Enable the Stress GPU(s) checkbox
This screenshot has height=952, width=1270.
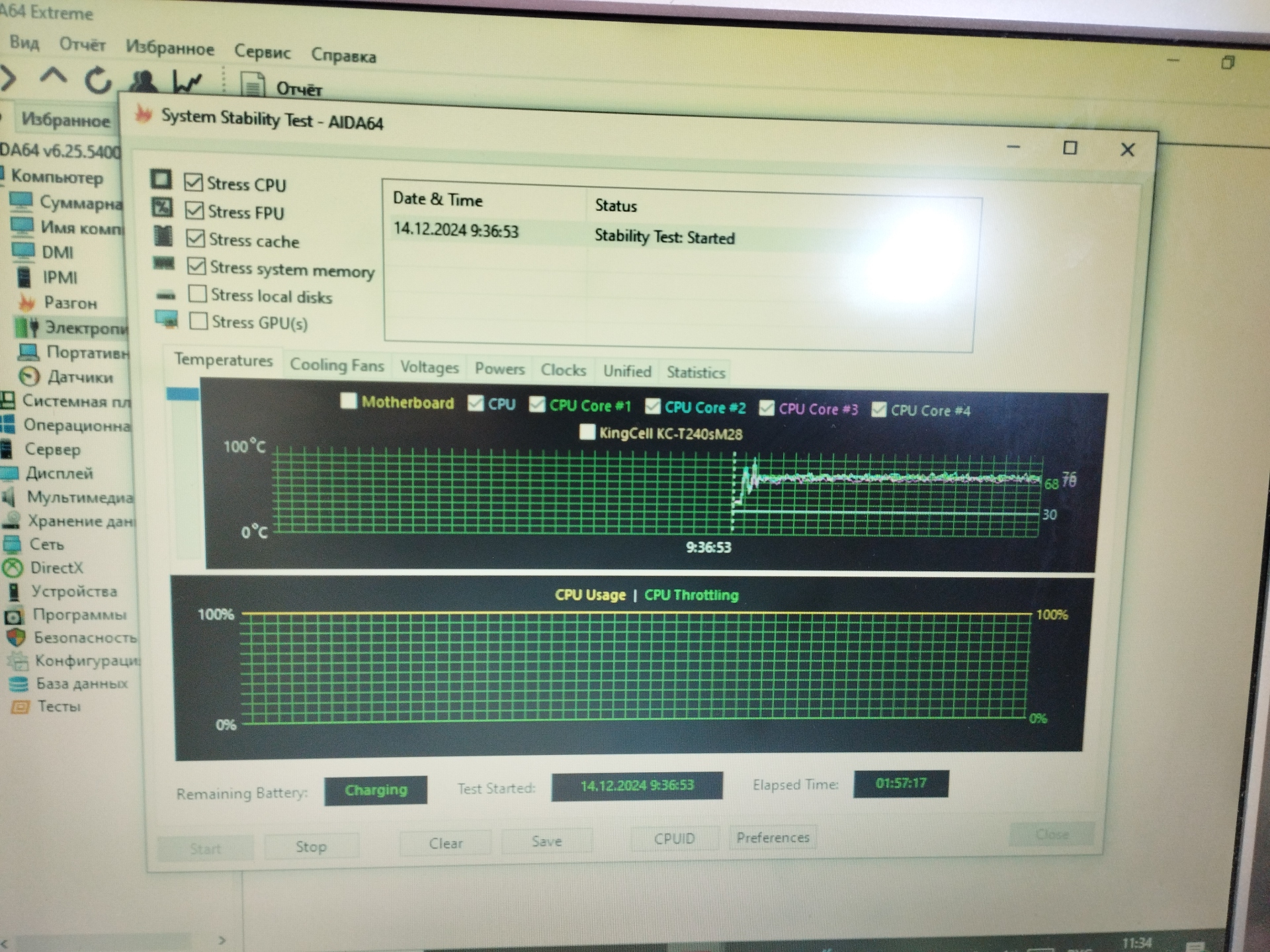198,321
